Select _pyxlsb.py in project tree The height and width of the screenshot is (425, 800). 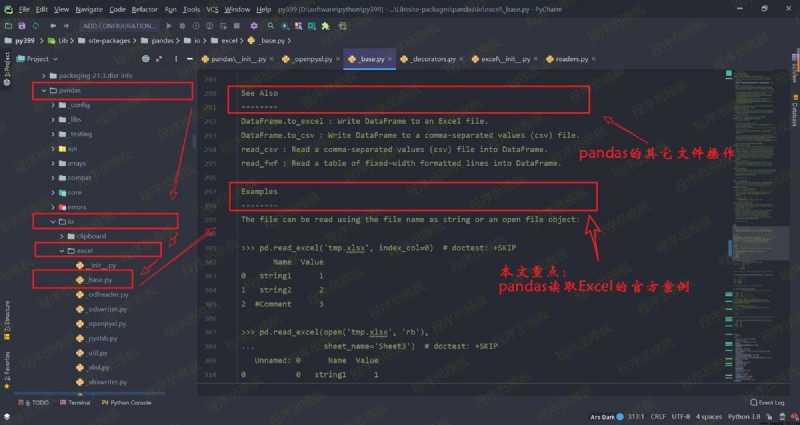coord(97,338)
